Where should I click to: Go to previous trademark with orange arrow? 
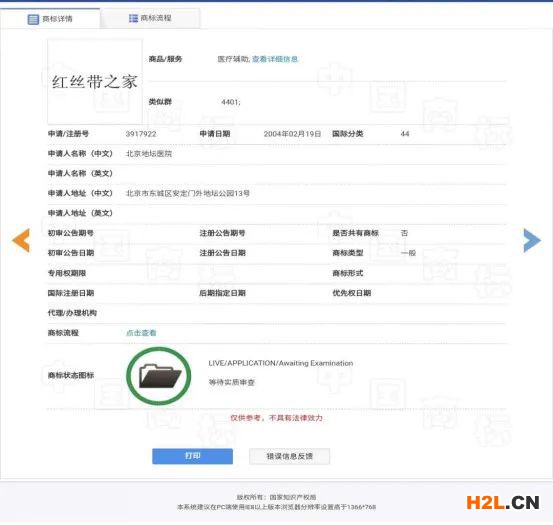[21, 240]
